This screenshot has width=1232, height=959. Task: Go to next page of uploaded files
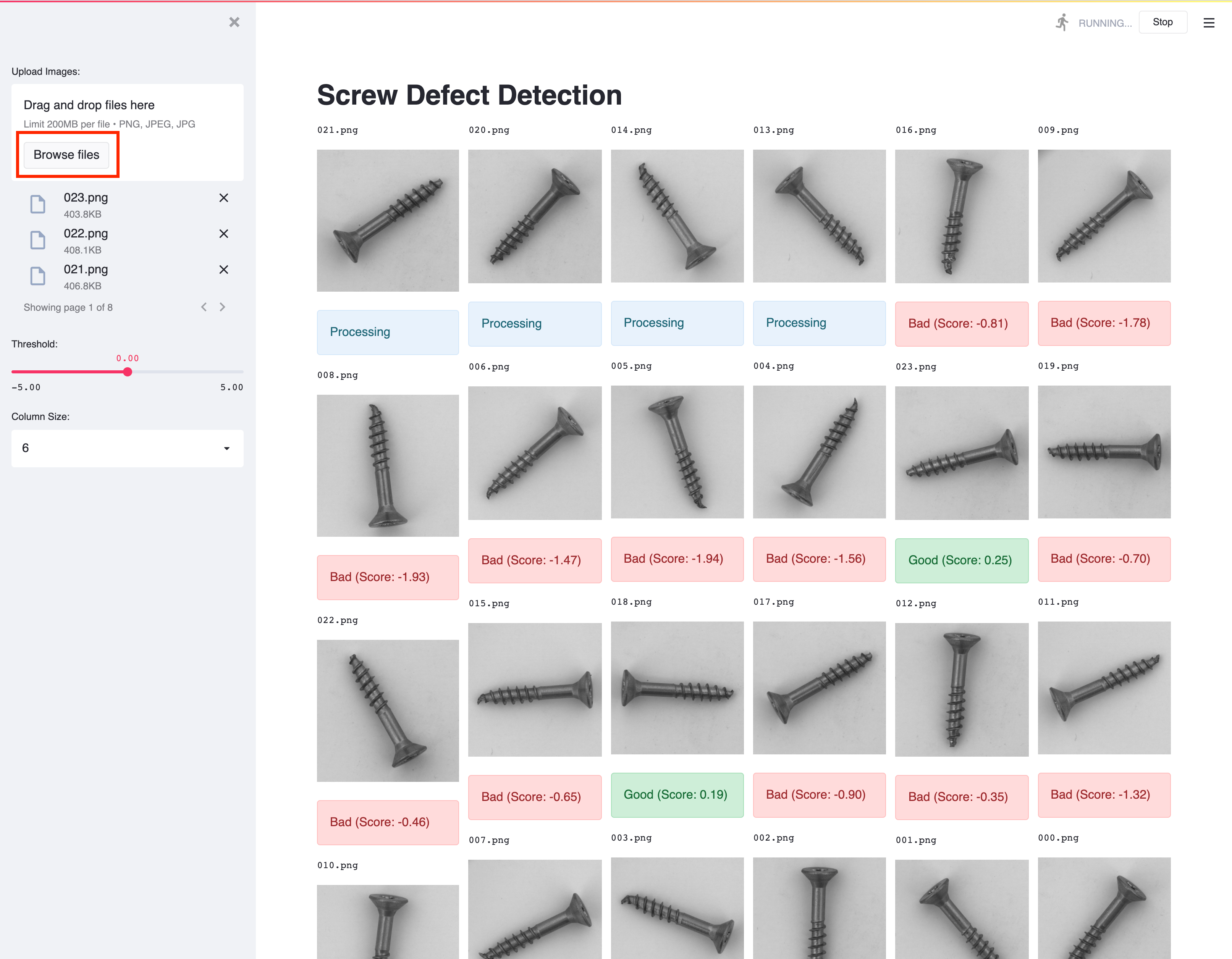point(222,307)
